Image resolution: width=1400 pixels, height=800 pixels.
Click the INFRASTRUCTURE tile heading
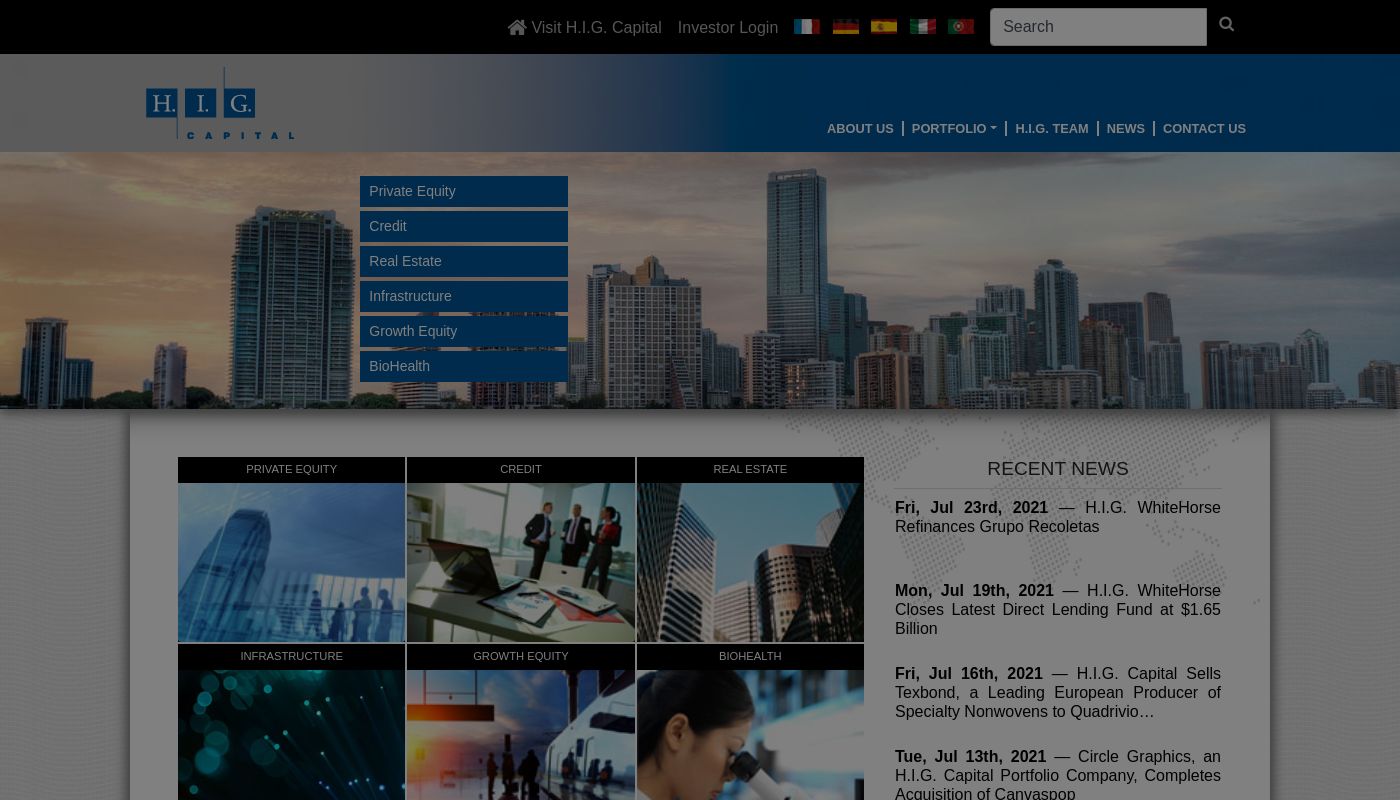click(x=291, y=656)
